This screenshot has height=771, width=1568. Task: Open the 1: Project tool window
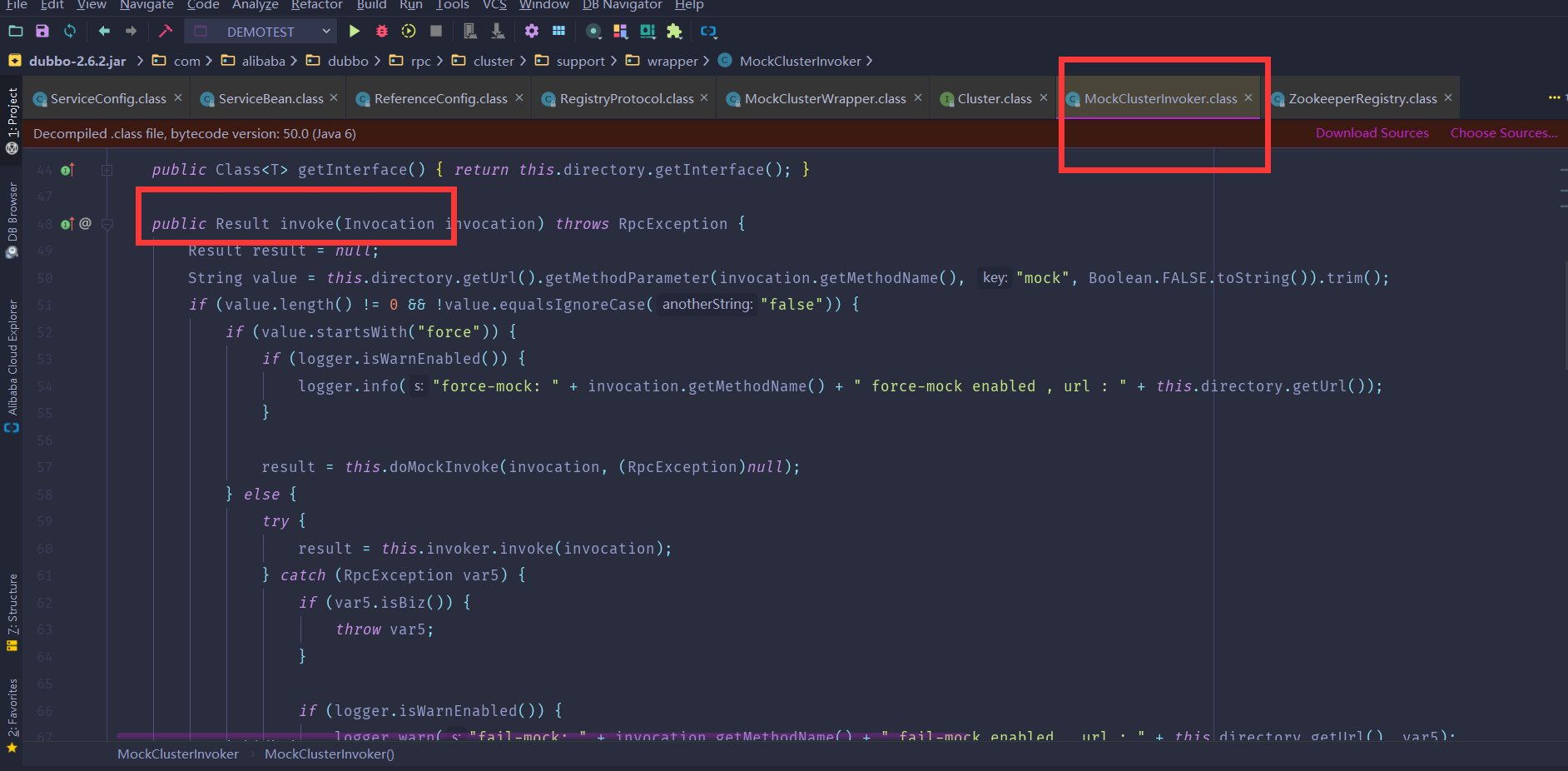coord(12,121)
